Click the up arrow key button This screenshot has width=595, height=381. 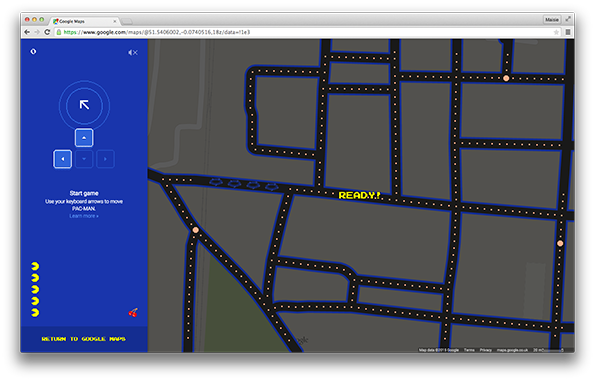coord(84,138)
